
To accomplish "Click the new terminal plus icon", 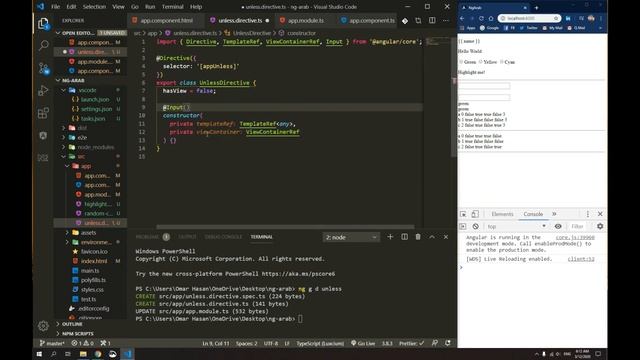I will pos(390,237).
